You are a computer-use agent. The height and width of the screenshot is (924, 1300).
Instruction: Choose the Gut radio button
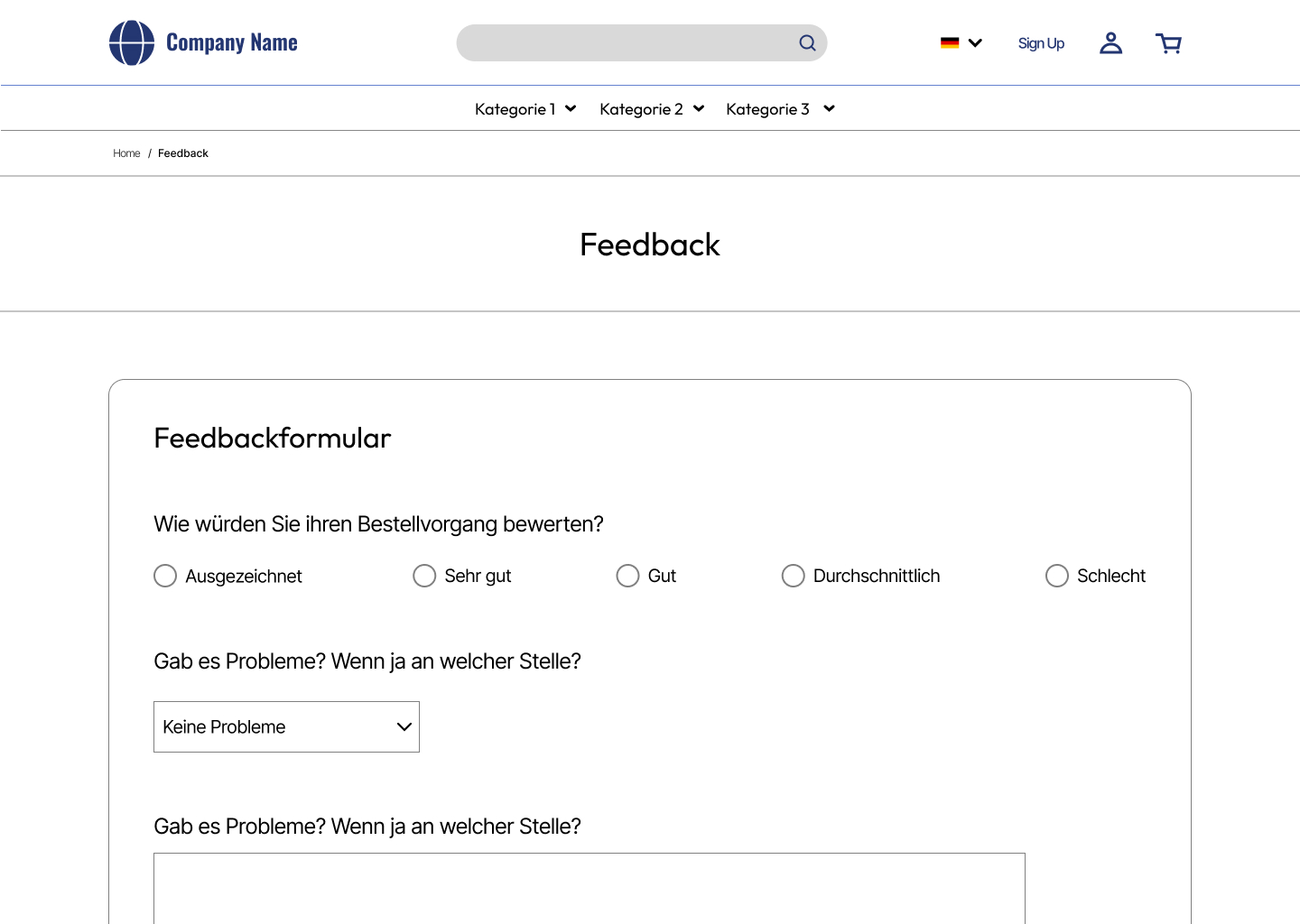point(627,576)
